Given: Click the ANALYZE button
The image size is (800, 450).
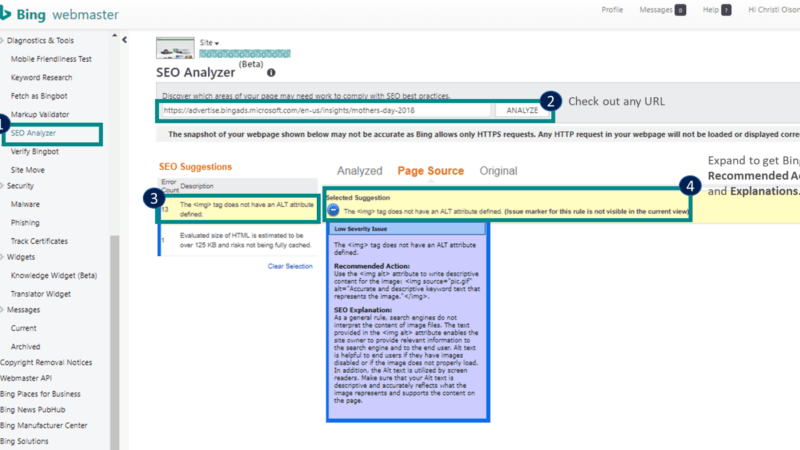Looking at the screenshot, I should click(x=521, y=110).
